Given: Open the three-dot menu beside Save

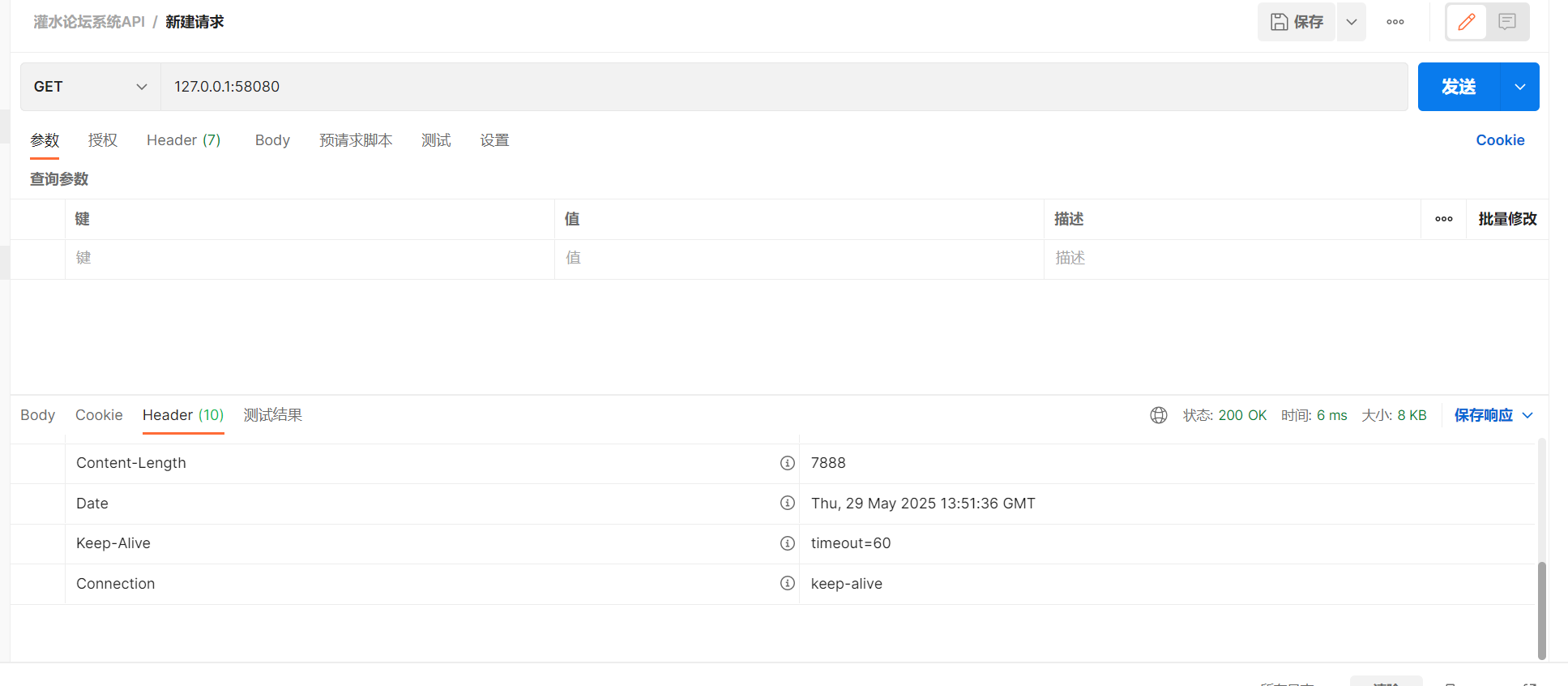Looking at the screenshot, I should click(1395, 22).
